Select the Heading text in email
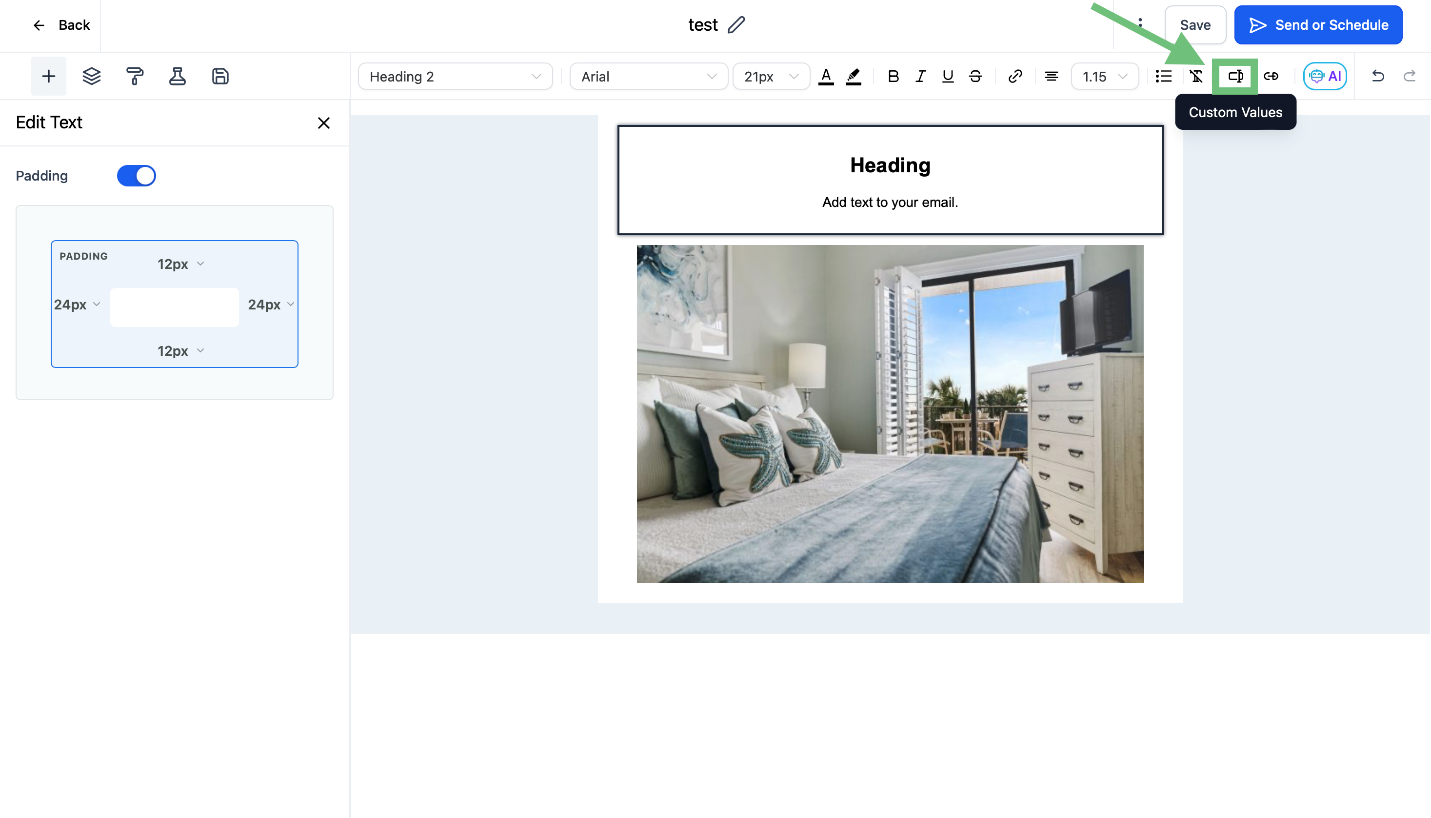The height and width of the screenshot is (818, 1431). 890,166
